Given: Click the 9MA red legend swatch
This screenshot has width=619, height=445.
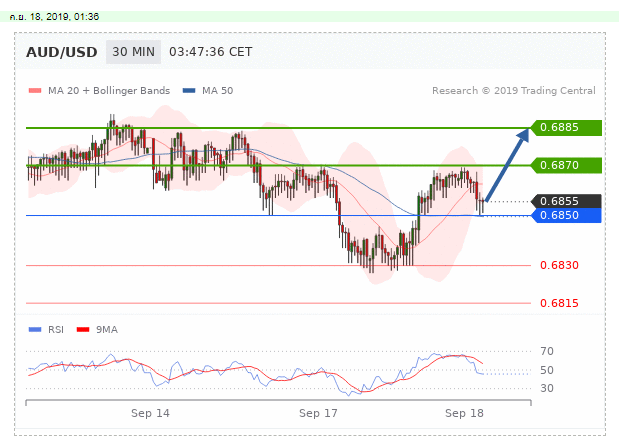Looking at the screenshot, I should tap(83, 330).
